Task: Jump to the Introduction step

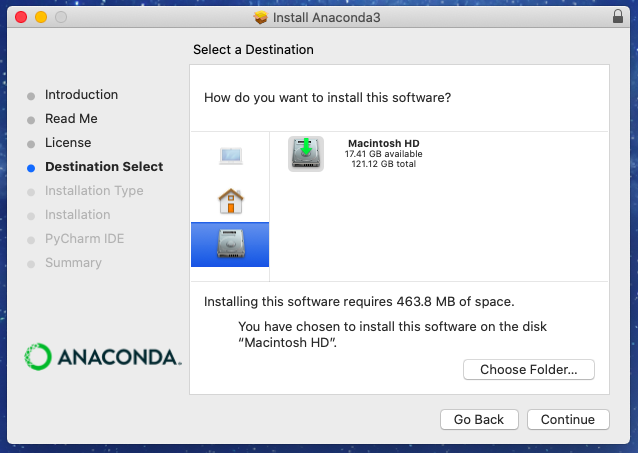Action: point(81,95)
